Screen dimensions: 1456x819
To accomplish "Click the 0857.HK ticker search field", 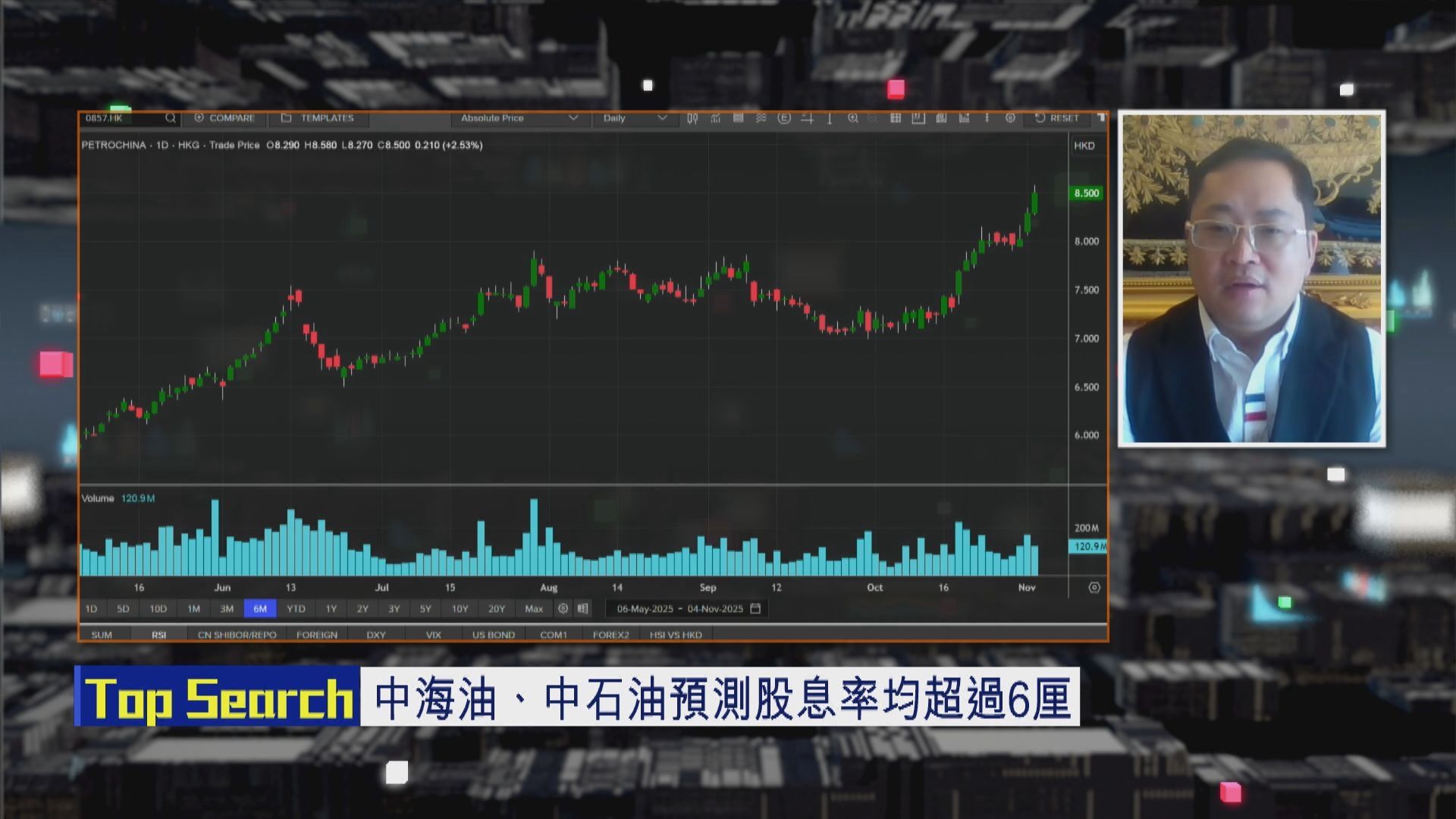I will pos(121,118).
